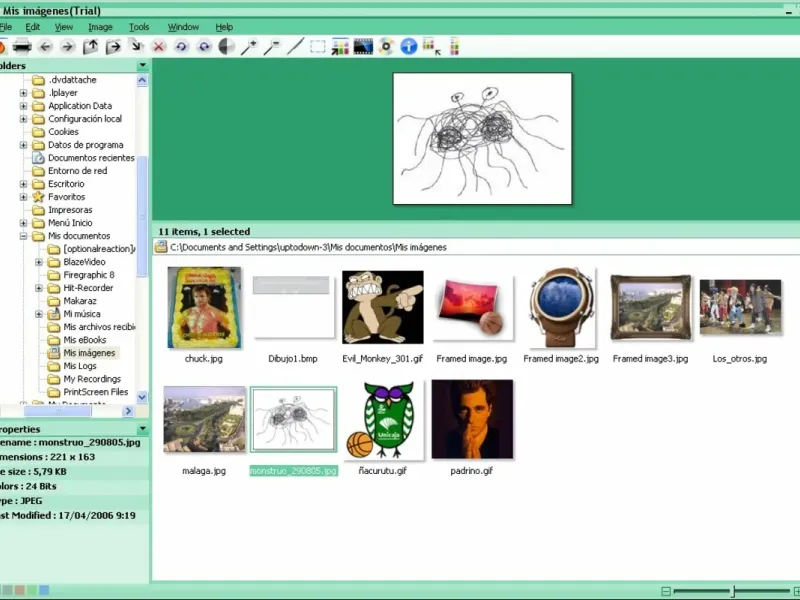Click the small thumbnails with cursor icon
This screenshot has height=600, width=800.
(x=432, y=47)
